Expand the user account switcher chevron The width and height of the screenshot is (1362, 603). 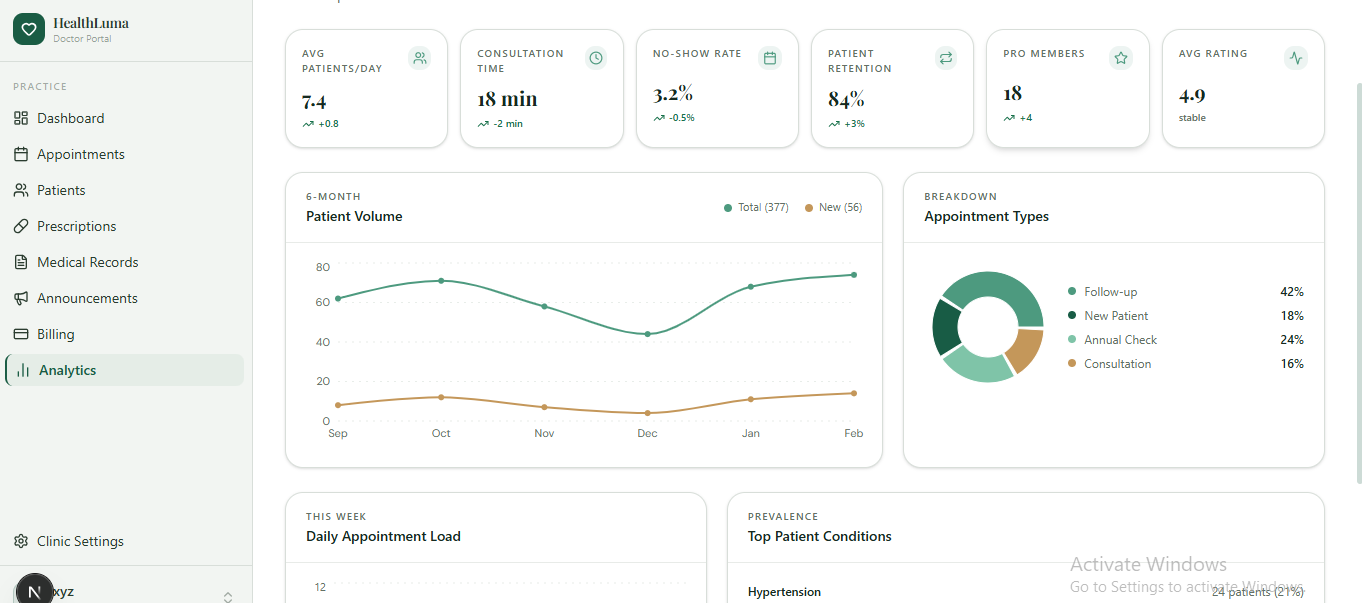click(x=228, y=596)
